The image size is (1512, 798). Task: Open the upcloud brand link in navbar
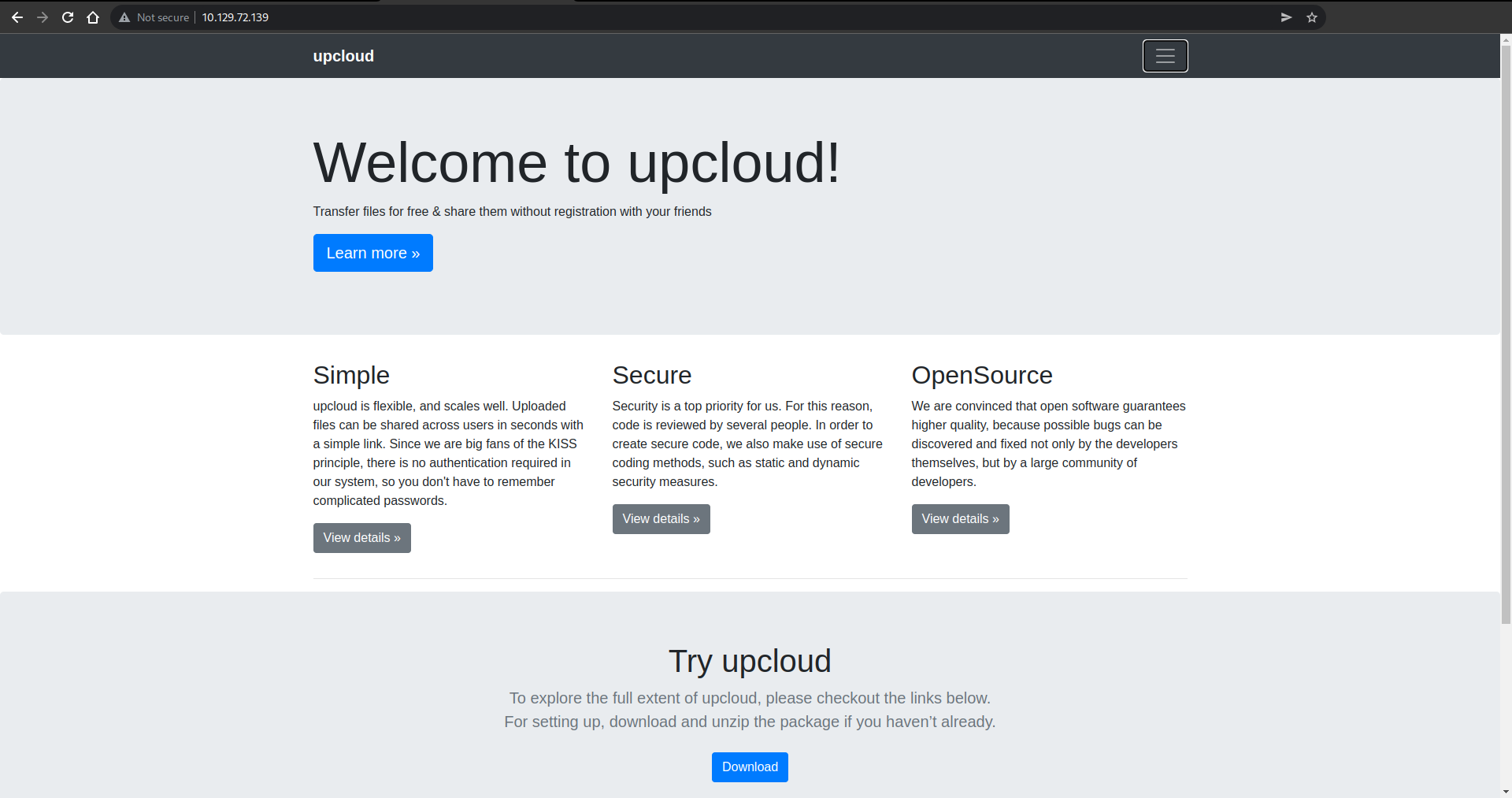coord(343,56)
